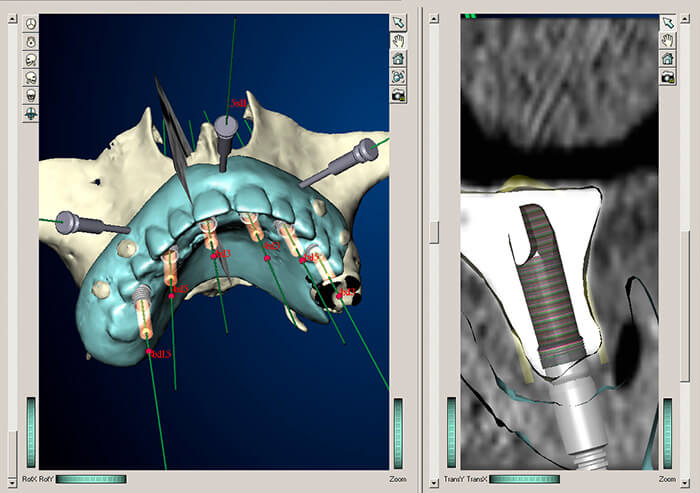Click the Zoom slider right of the 3D view
The height and width of the screenshot is (493, 700).
398,432
